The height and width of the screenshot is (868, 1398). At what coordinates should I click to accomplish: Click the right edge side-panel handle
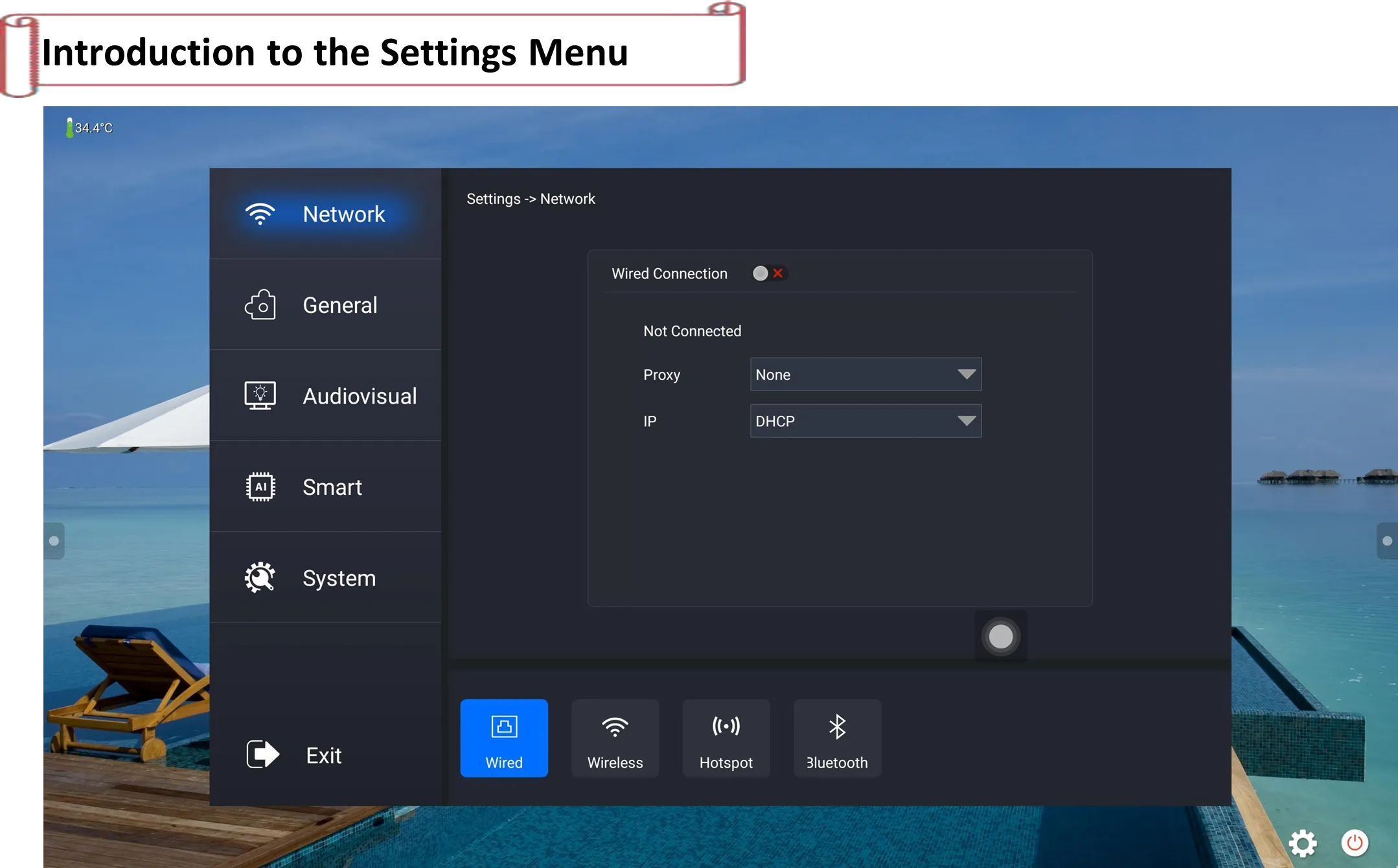(1386, 540)
